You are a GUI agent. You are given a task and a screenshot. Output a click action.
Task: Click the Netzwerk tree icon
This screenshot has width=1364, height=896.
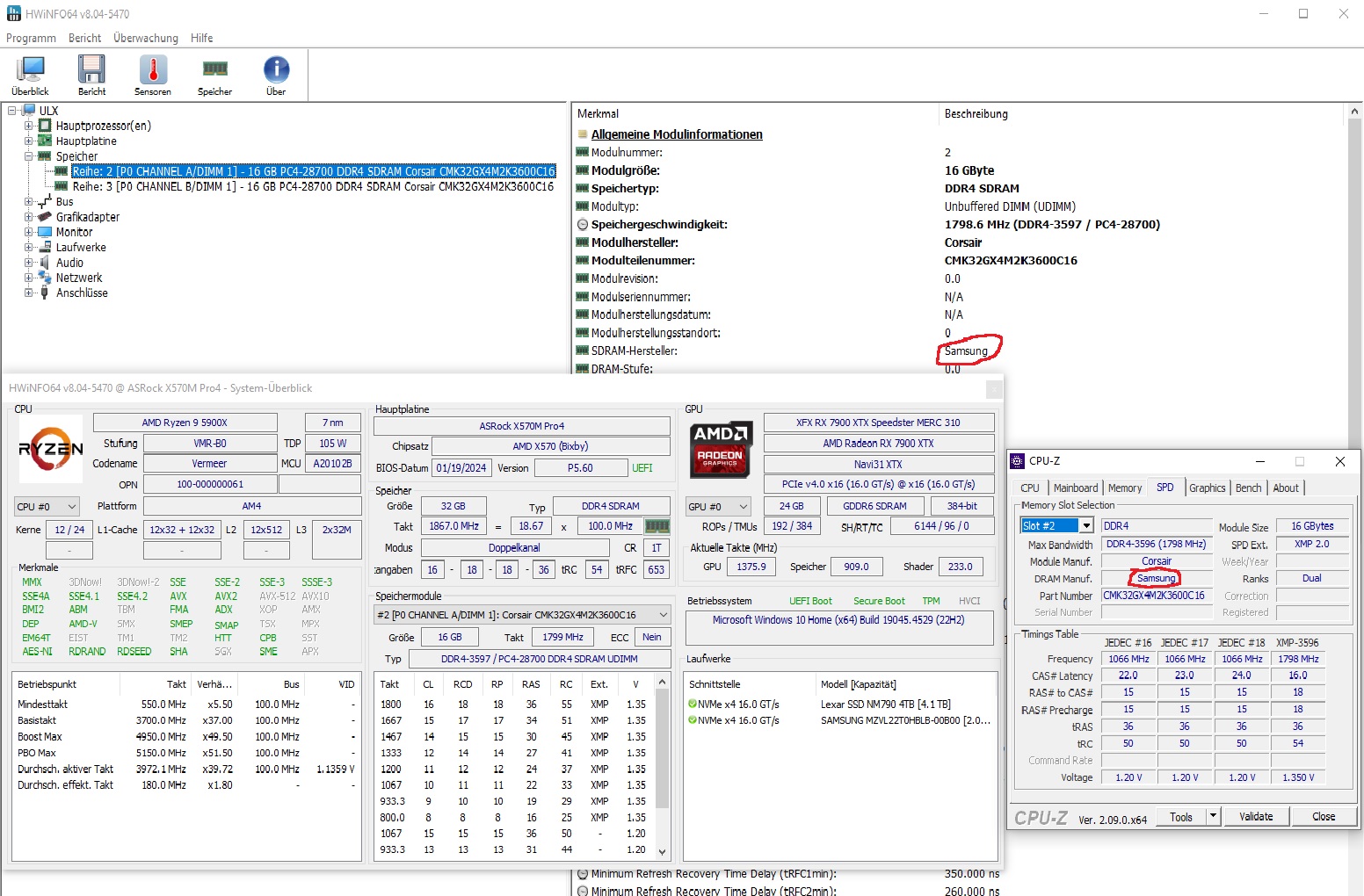pyautogui.click(x=45, y=278)
